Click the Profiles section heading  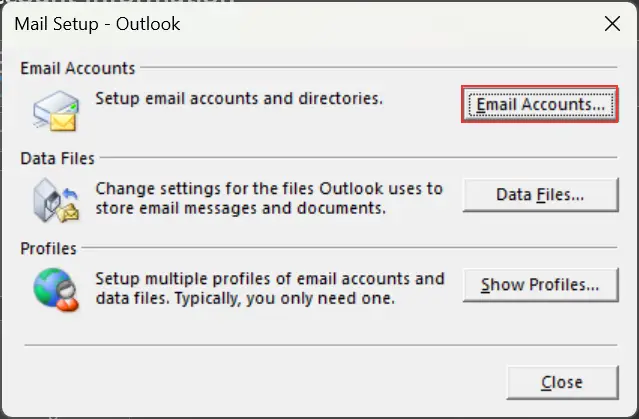pyautogui.click(x=48, y=248)
